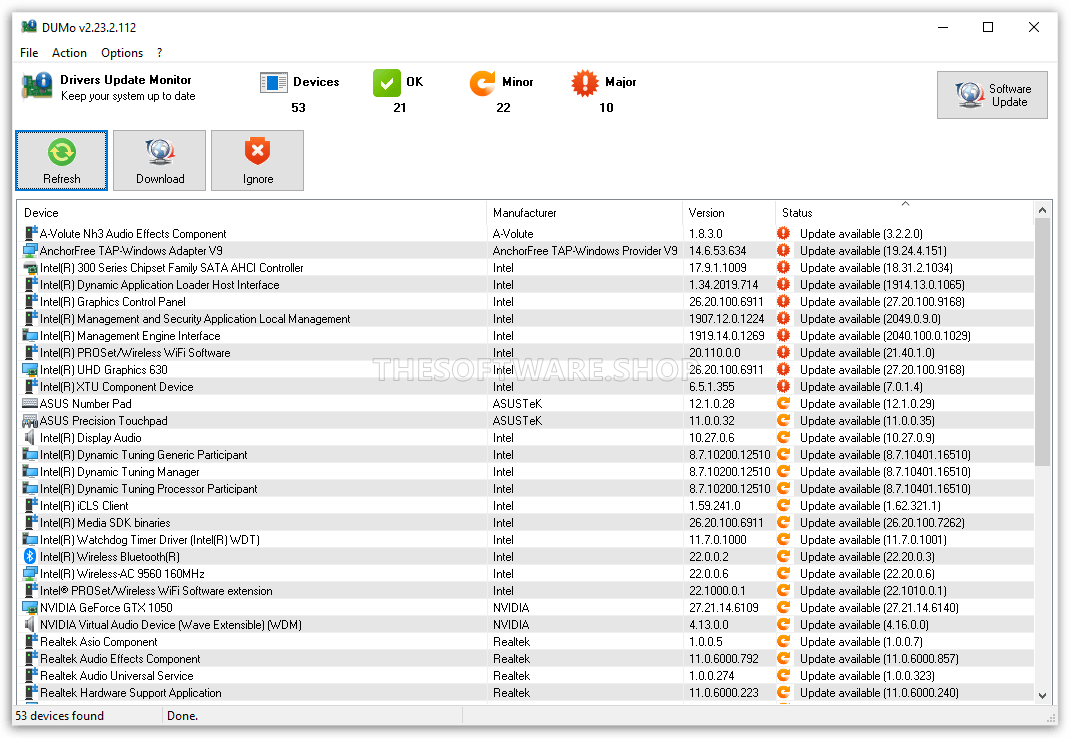Click the scrollbar down arrow
This screenshot has width=1071, height=738.
click(x=1042, y=696)
